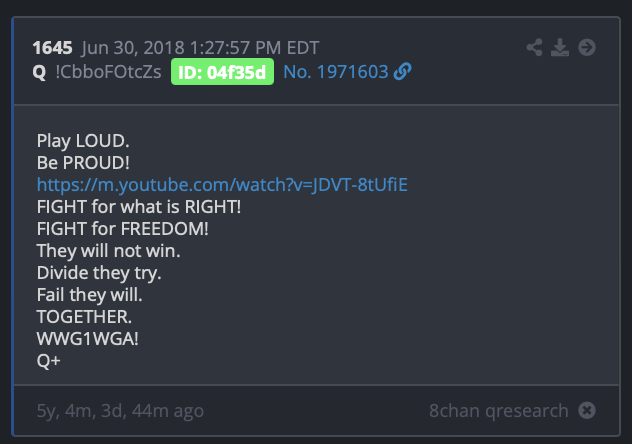
Task: Click the WWG1WGA! line in the post
Action: pyautogui.click(x=87, y=339)
